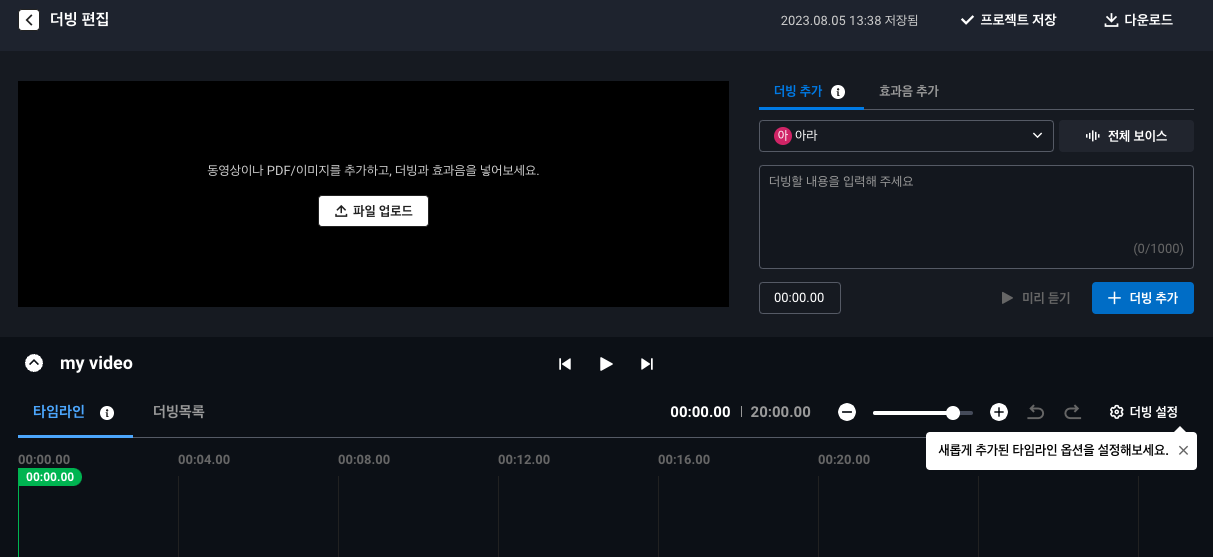Close the timeline option tooltip

click(x=1183, y=450)
